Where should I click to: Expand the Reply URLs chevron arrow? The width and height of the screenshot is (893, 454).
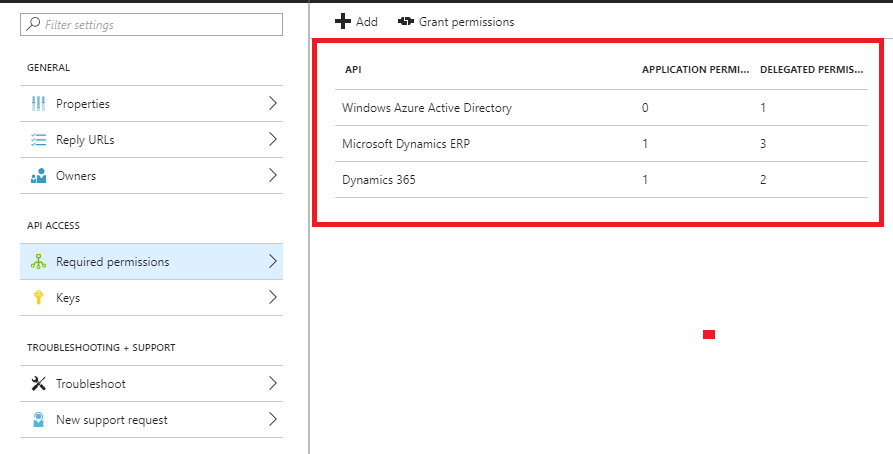pyautogui.click(x=272, y=140)
